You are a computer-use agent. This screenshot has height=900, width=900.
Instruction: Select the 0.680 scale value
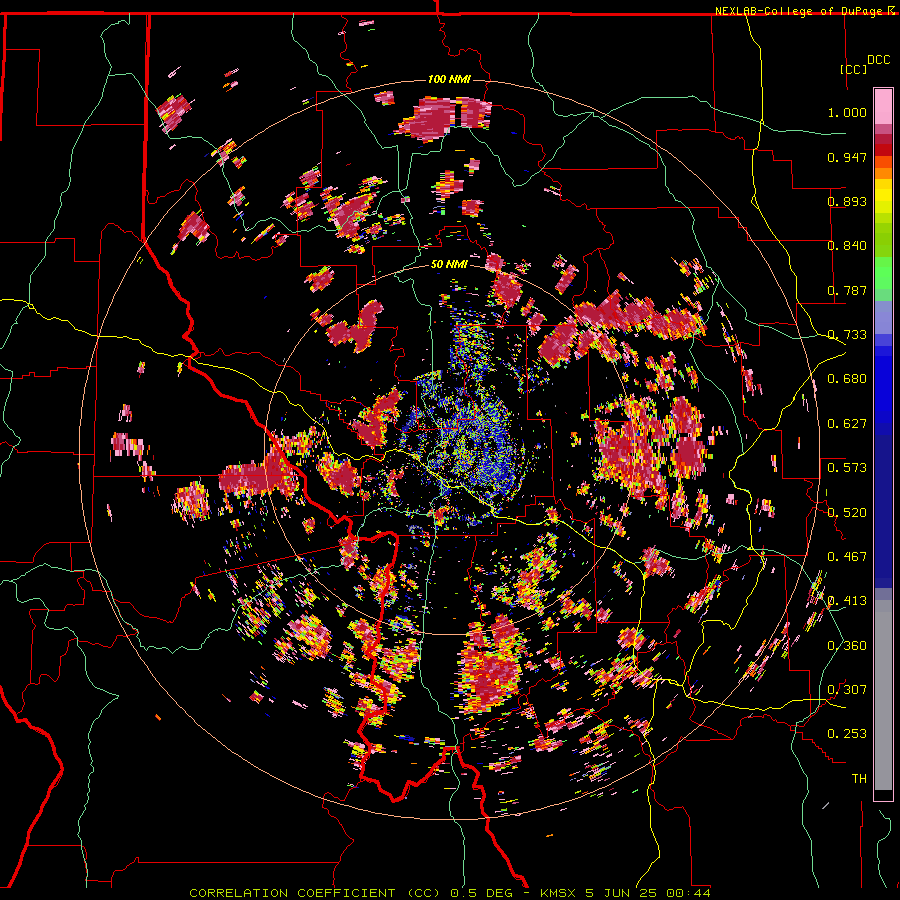click(x=847, y=379)
